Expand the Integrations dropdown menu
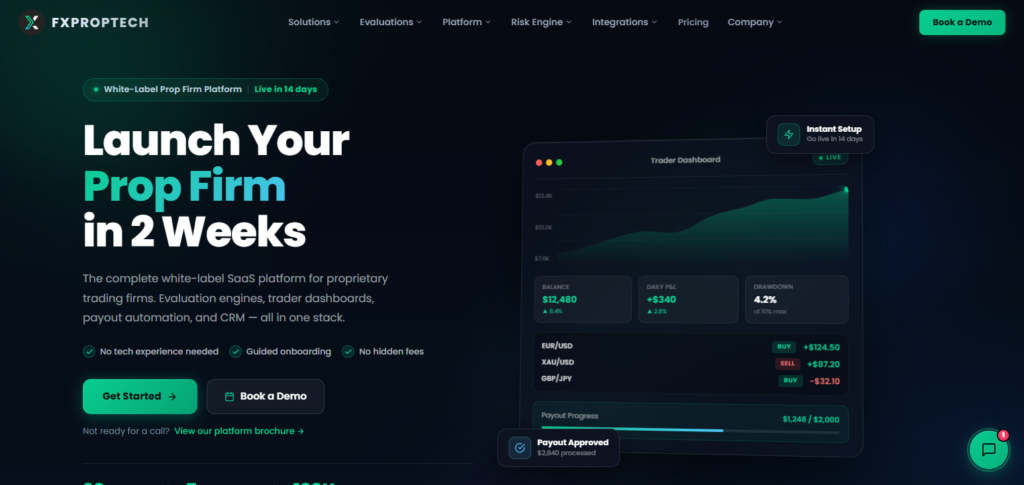Screen dimensions: 1024x485 [625, 22]
